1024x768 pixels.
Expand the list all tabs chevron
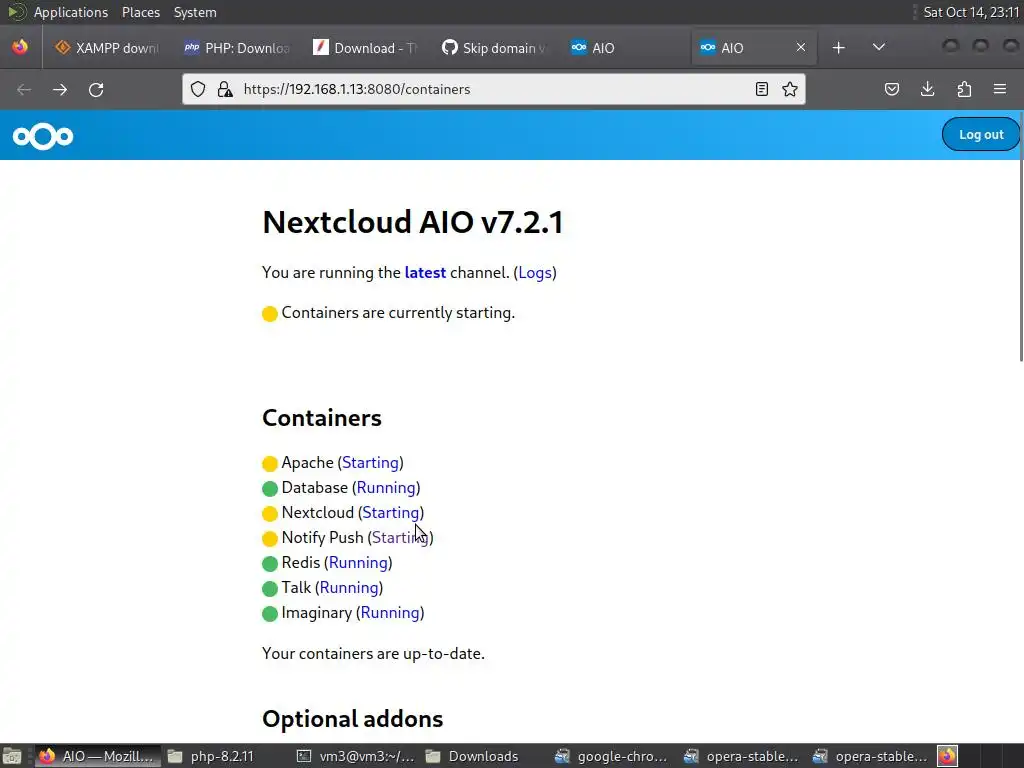pos(879,47)
